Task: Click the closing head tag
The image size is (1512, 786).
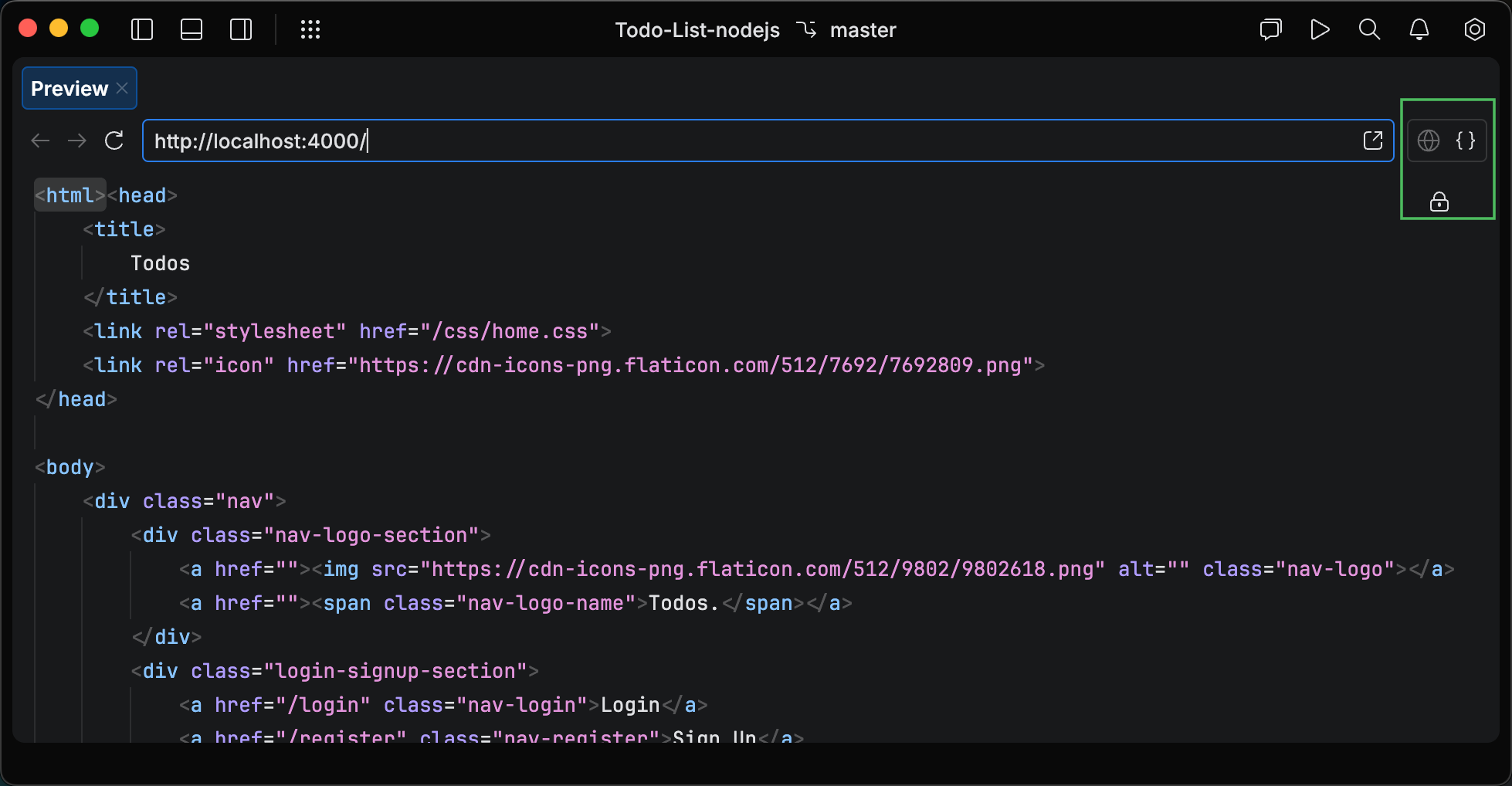Action: click(76, 399)
